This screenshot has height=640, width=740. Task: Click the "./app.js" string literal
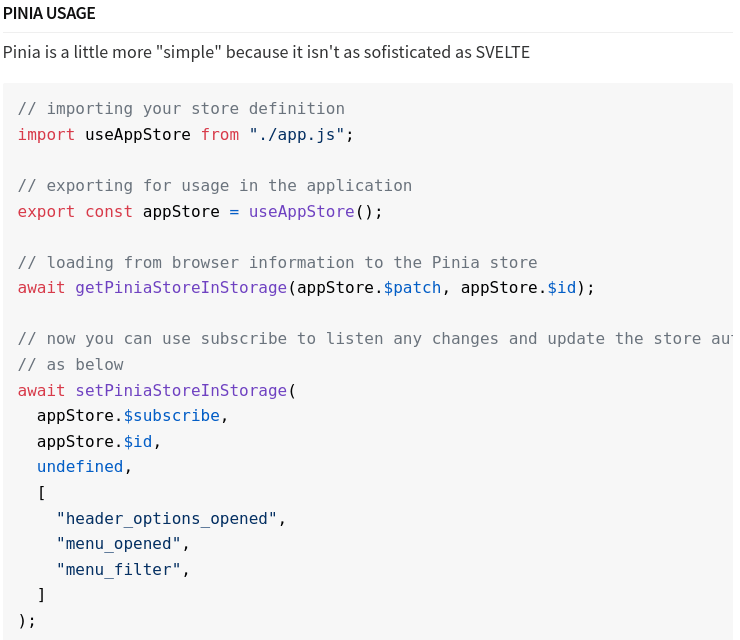[x=297, y=135]
